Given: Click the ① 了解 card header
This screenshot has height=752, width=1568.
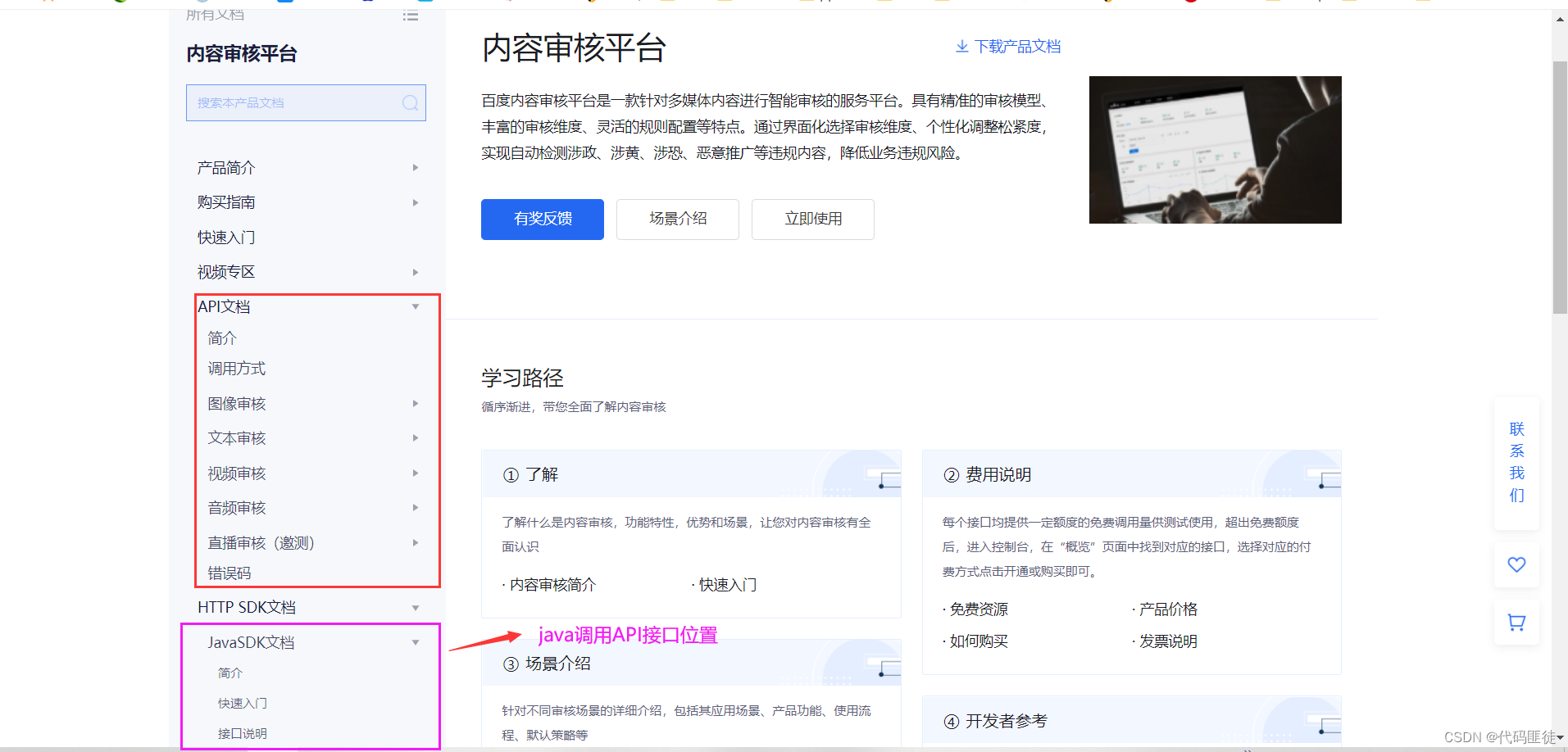Looking at the screenshot, I should pos(691,474).
